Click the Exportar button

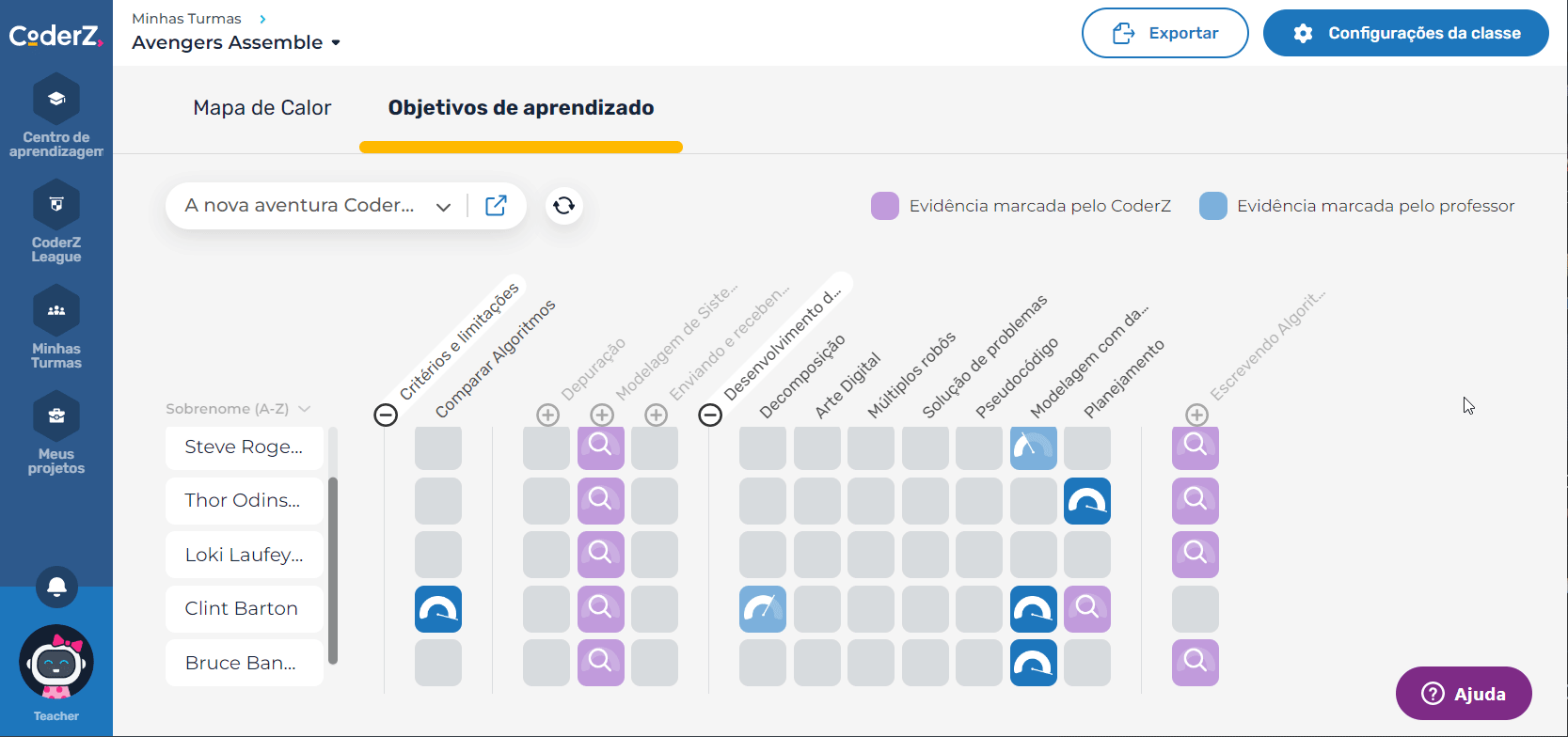pos(1164,34)
